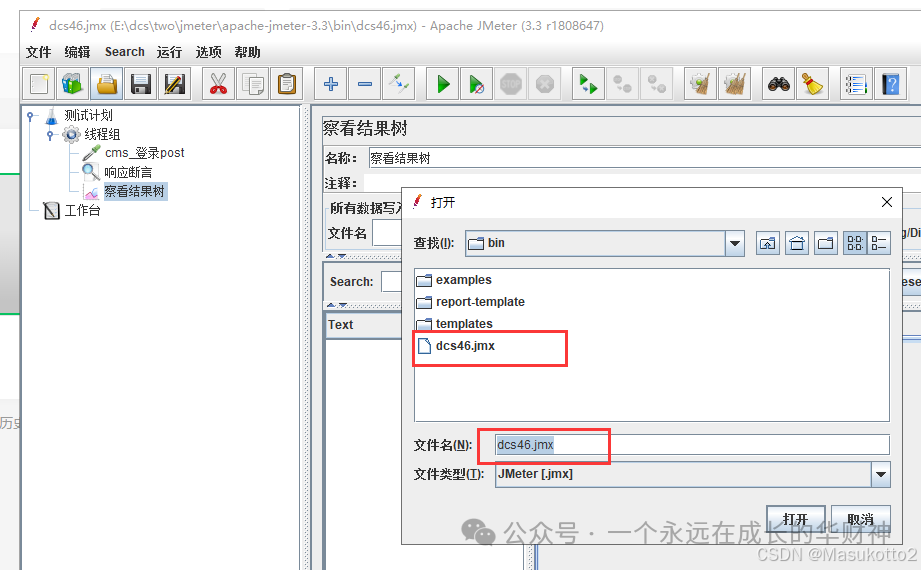
Task: Start the test with green play icon
Action: [443, 84]
